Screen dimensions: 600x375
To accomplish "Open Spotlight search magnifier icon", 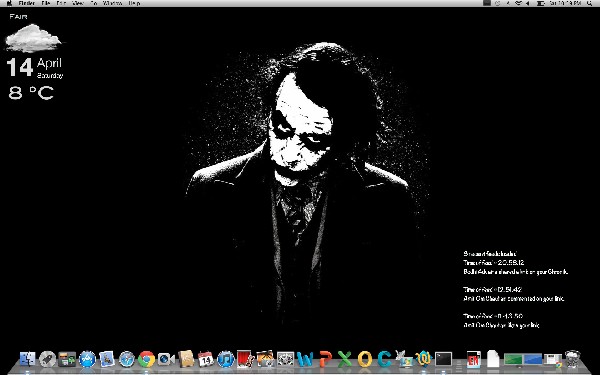I will (x=589, y=3).
